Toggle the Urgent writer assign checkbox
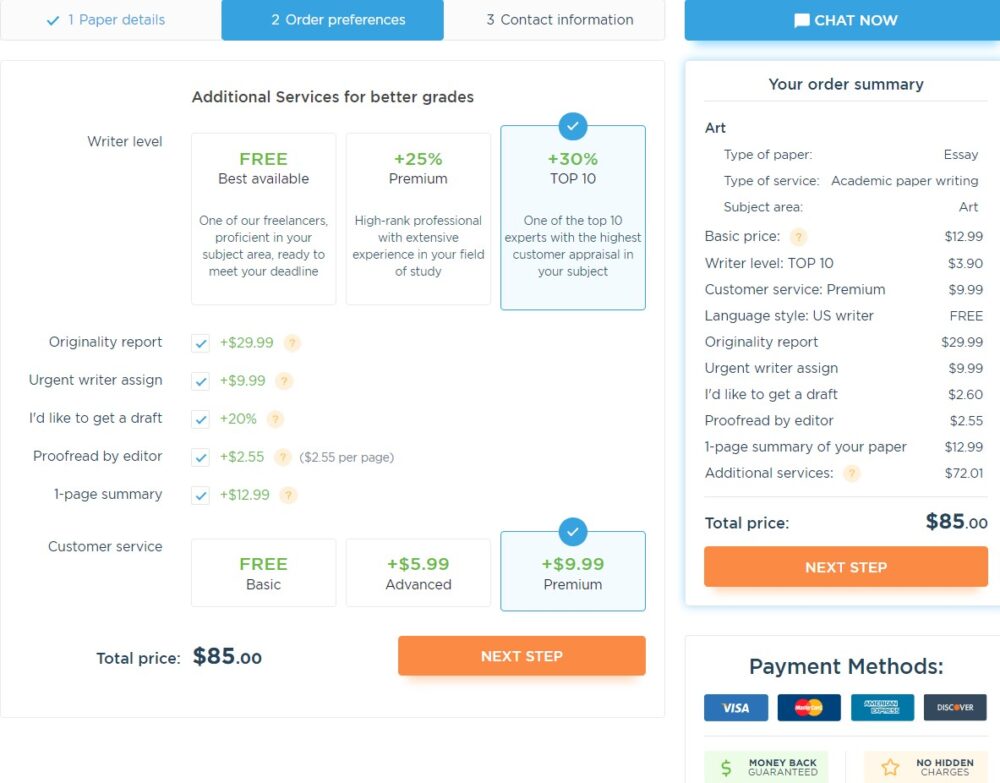The height and width of the screenshot is (783, 1000). click(200, 381)
